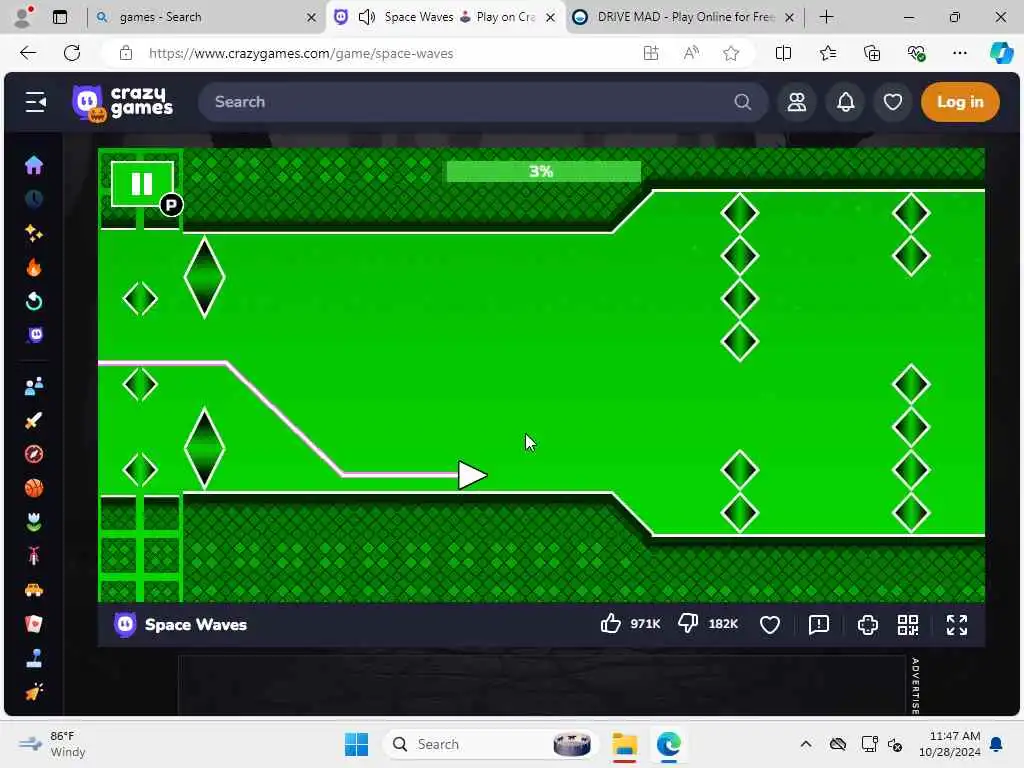Viewport: 1024px width, 768px height.
Task: Click the Windows taskbar search box
Action: (x=491, y=744)
